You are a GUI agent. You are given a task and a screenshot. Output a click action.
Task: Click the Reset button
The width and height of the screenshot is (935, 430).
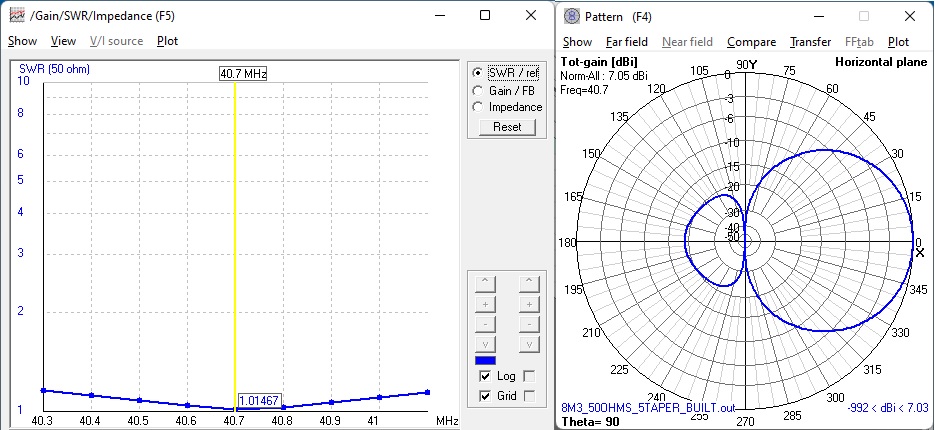click(x=507, y=127)
